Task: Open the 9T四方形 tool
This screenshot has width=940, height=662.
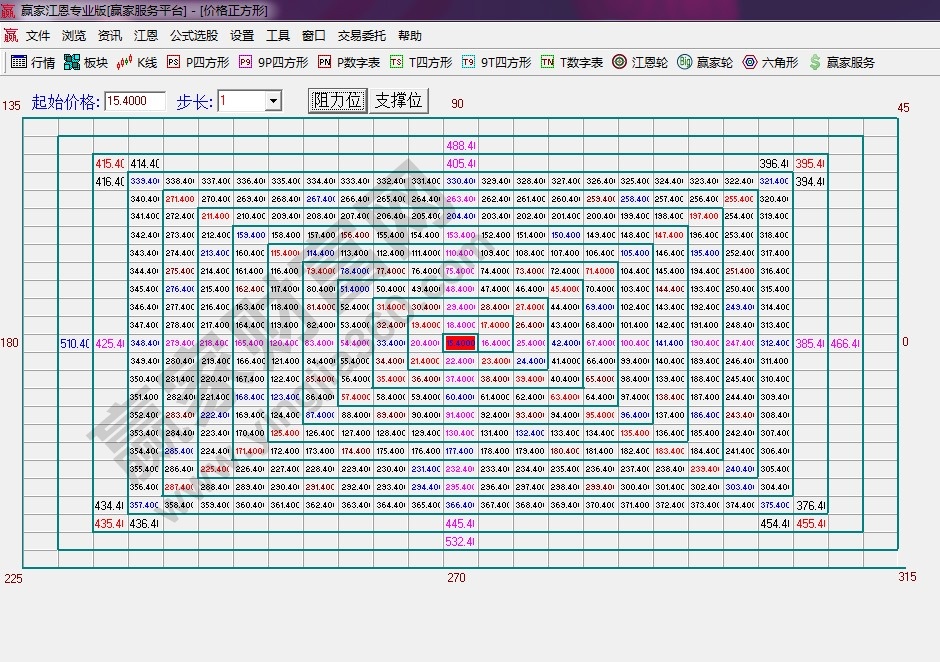Action: tap(495, 62)
